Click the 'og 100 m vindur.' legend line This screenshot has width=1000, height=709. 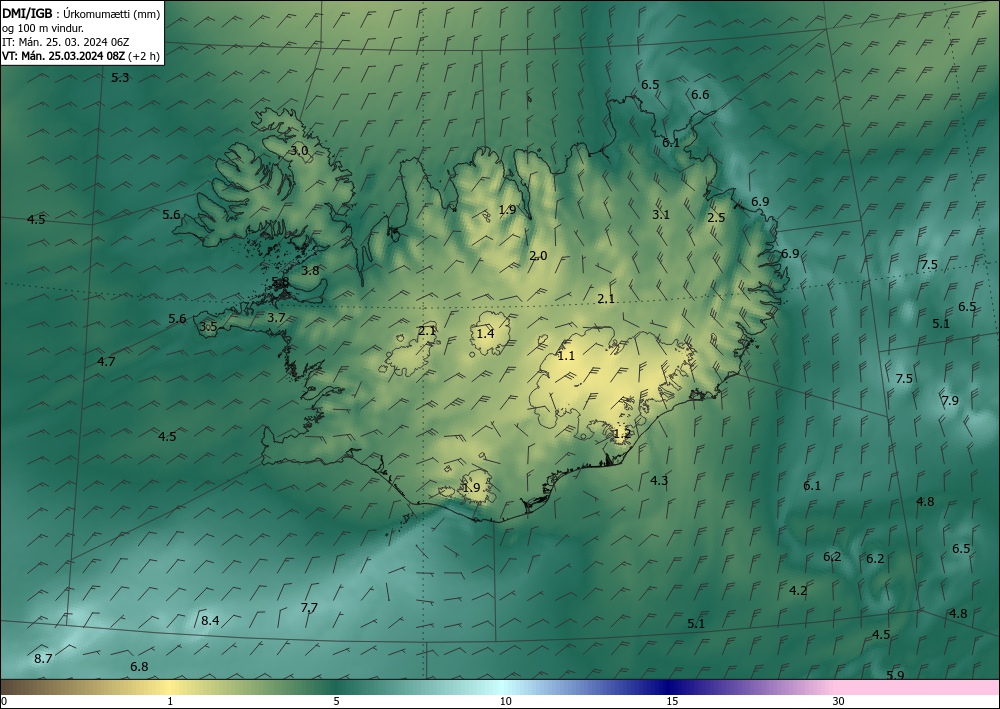43,28
